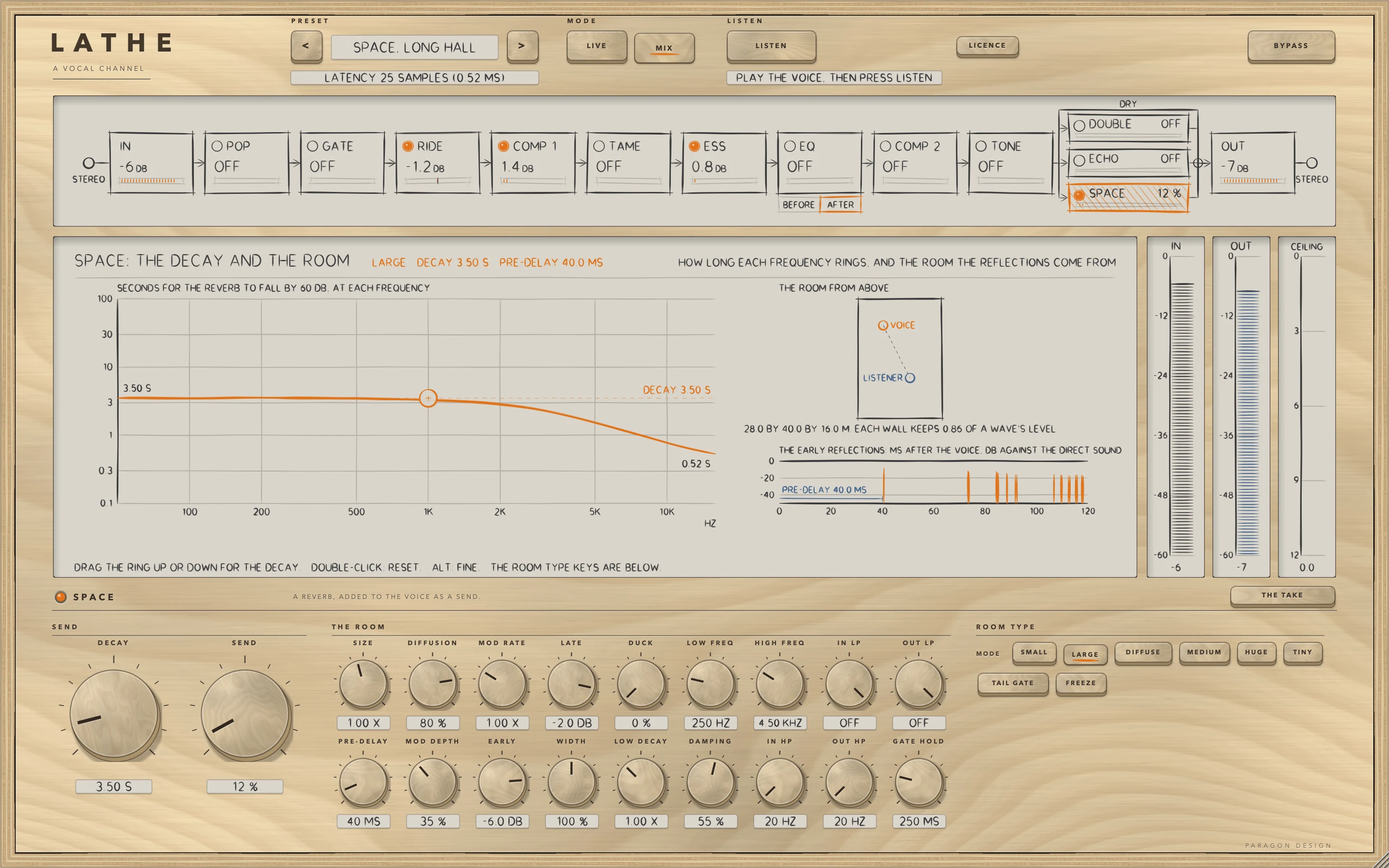Toggle the TAIL GATE button
Screen dimensions: 1389x868
1012,684
